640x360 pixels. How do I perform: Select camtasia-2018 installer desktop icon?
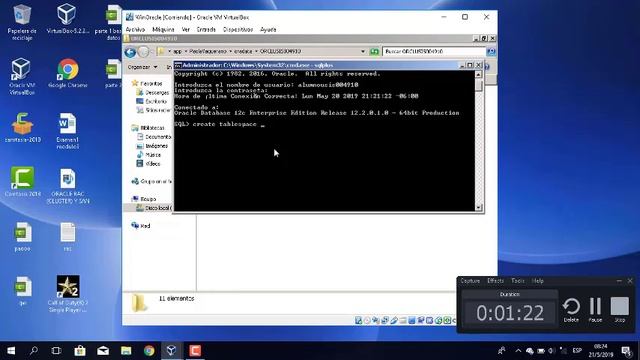tap(22, 128)
